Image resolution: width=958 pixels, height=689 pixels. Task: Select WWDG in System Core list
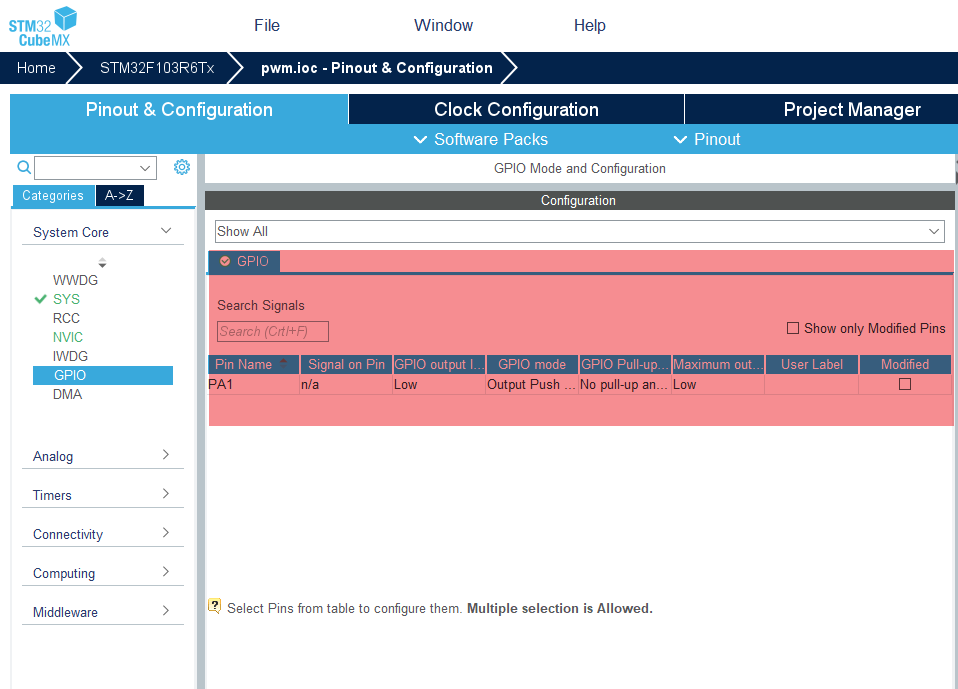(x=75, y=280)
